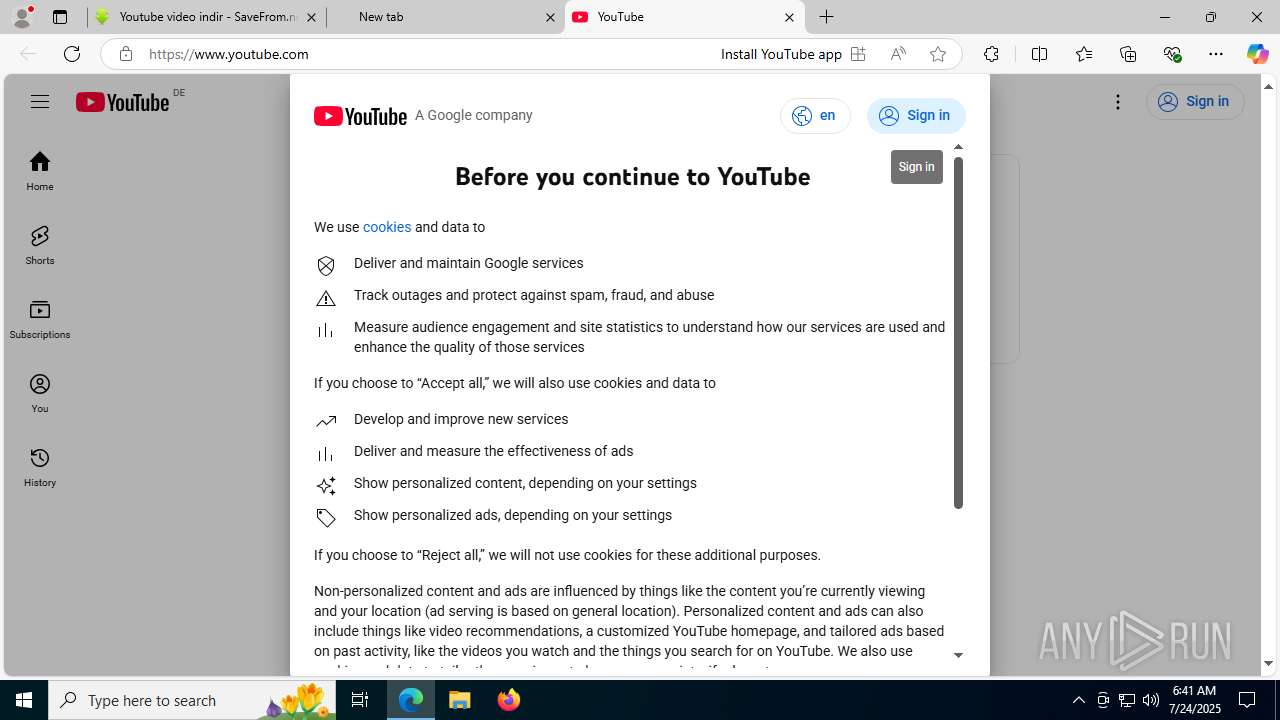Viewport: 1280px width, 720px height.
Task: Open Edge Settings and more menu
Action: (x=1216, y=54)
